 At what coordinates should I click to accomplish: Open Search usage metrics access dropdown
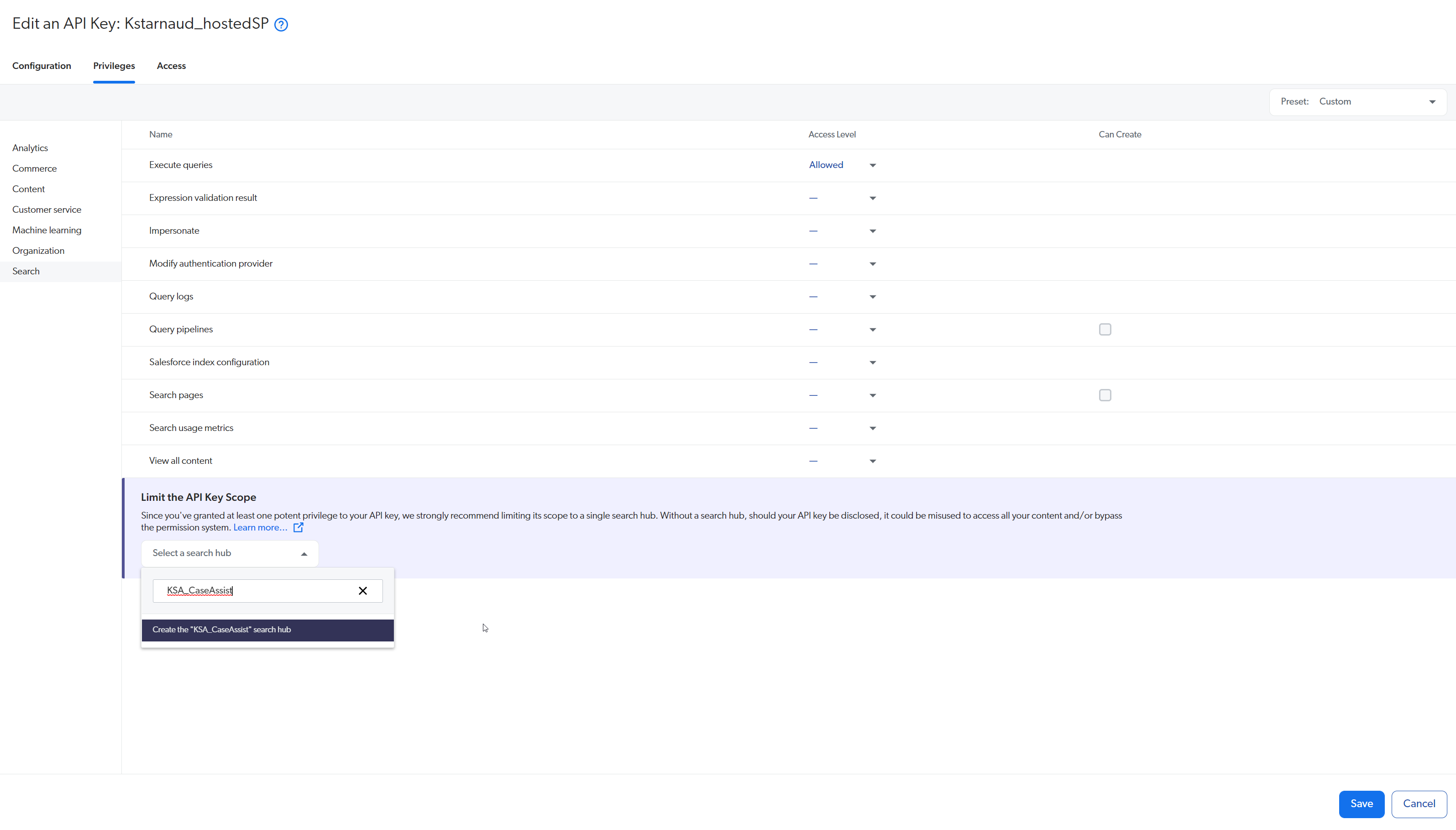pos(843,428)
